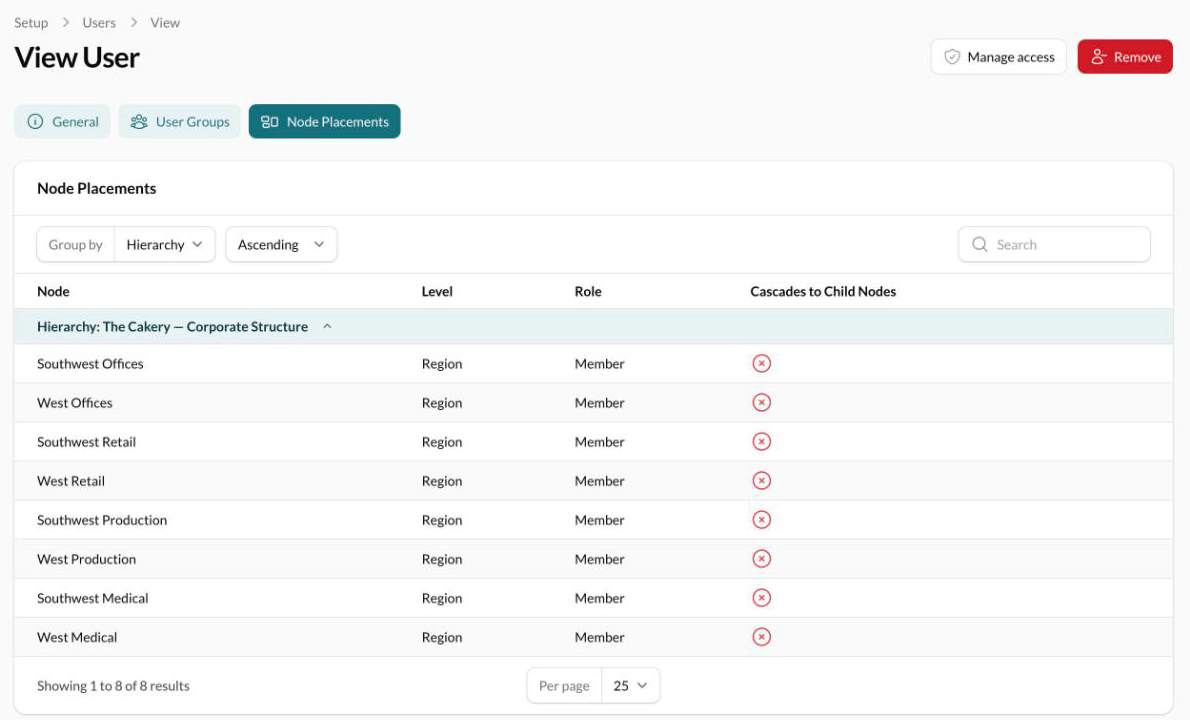Go to Setup in breadcrumb
This screenshot has height=720, width=1190.
[31, 23]
